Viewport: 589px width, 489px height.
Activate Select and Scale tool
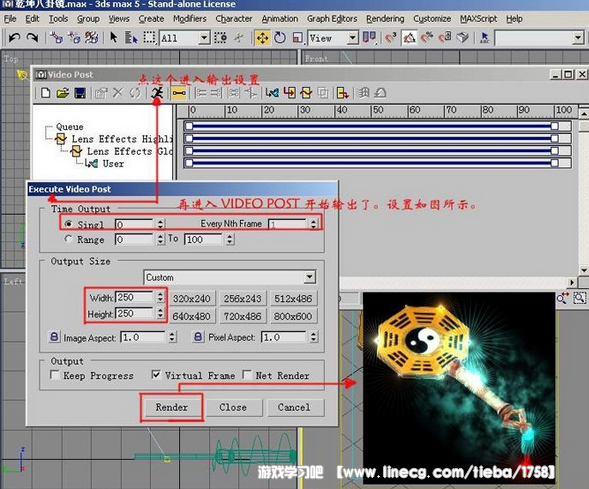coord(297,38)
